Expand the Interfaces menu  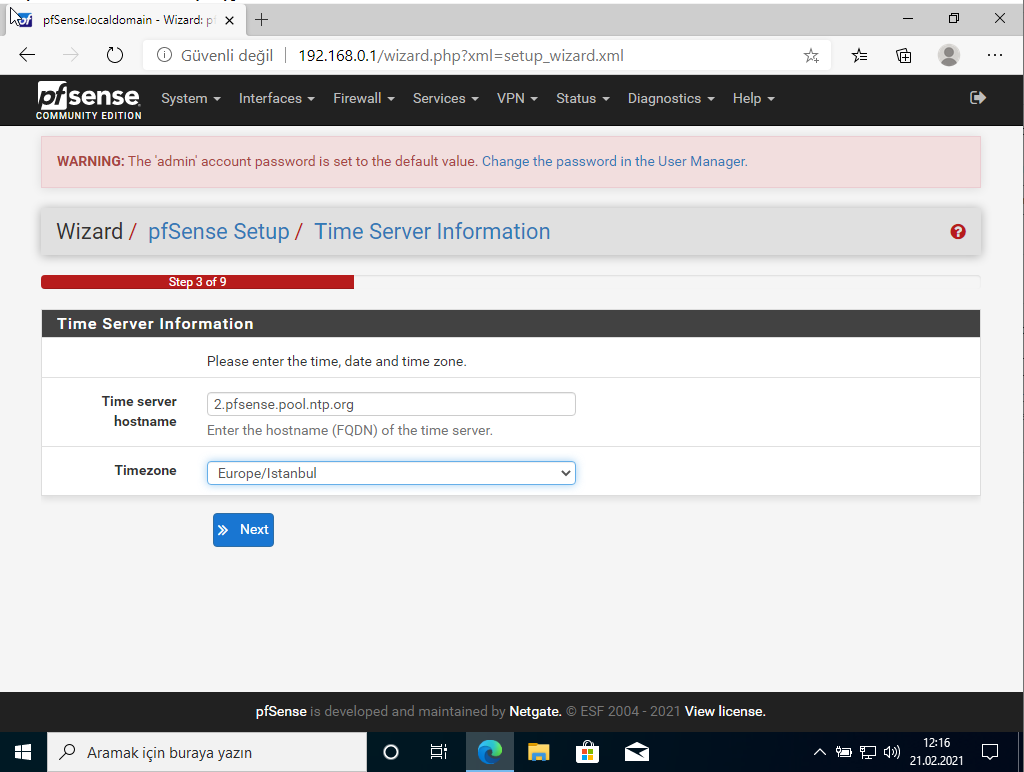[277, 99]
